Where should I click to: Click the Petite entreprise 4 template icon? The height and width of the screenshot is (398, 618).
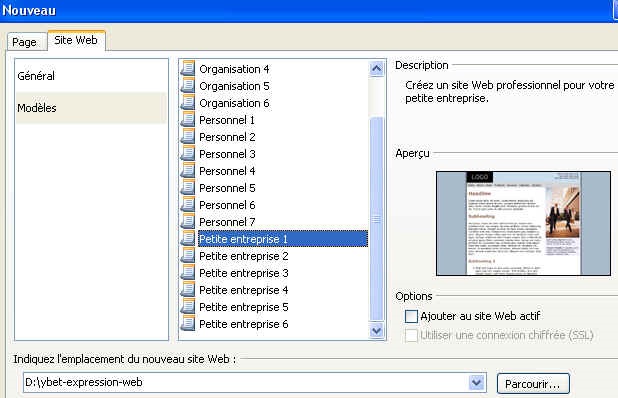pos(188,290)
